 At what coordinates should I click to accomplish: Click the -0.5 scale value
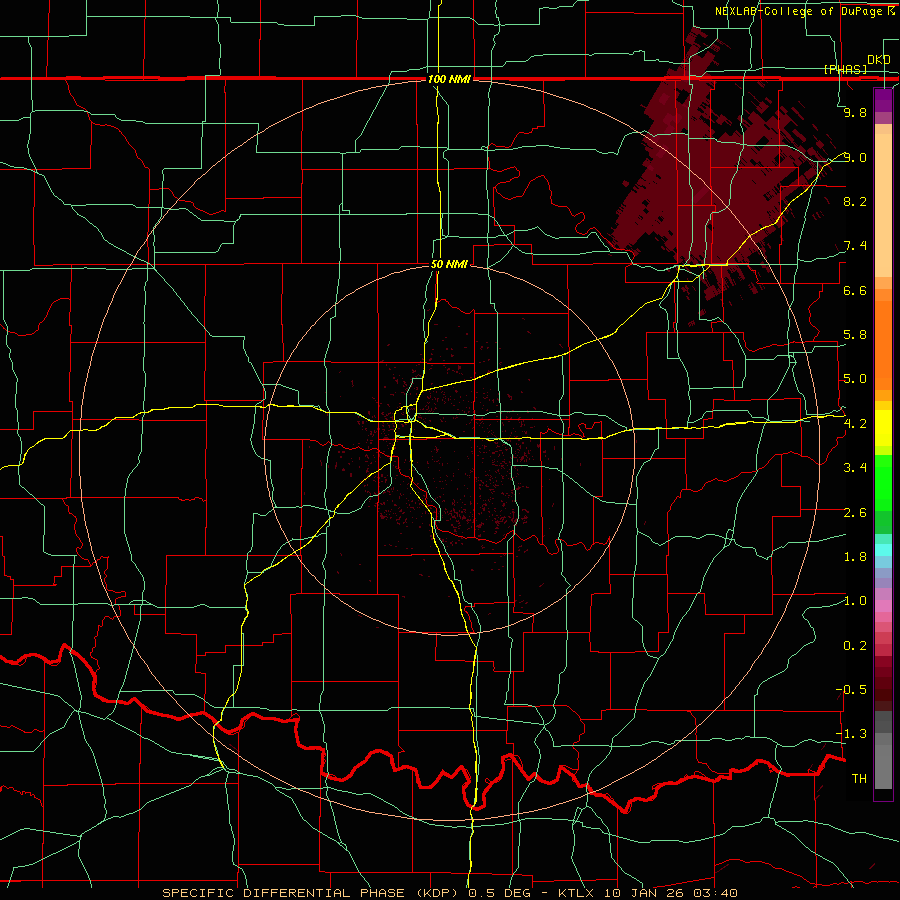(x=851, y=690)
